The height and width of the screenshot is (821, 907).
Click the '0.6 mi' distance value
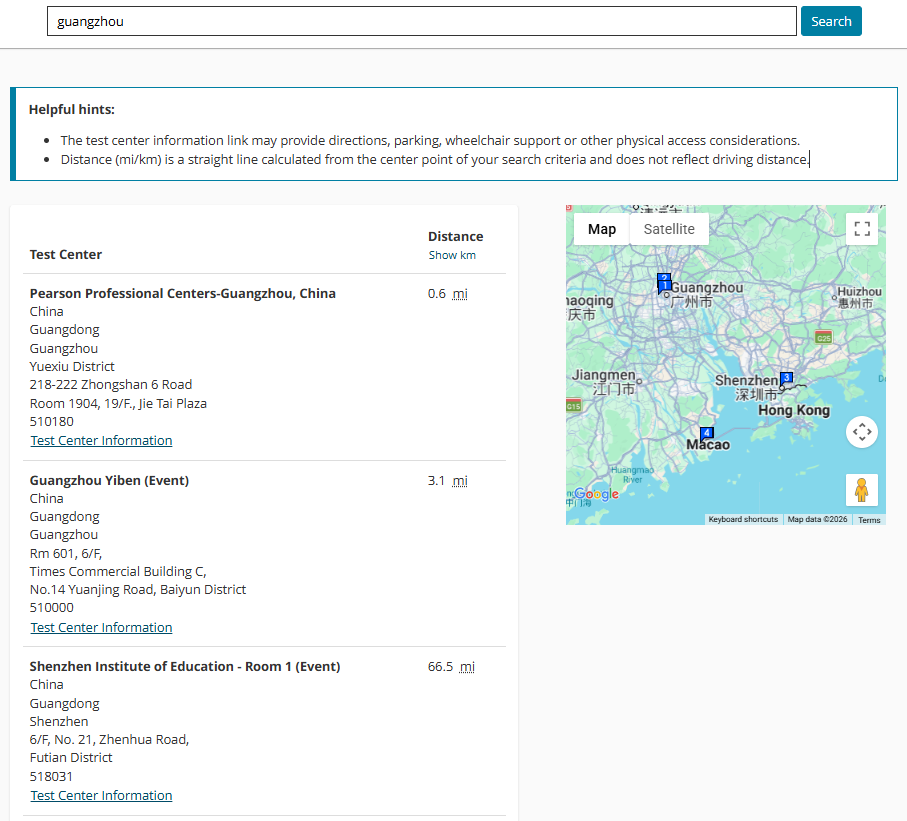(x=448, y=294)
